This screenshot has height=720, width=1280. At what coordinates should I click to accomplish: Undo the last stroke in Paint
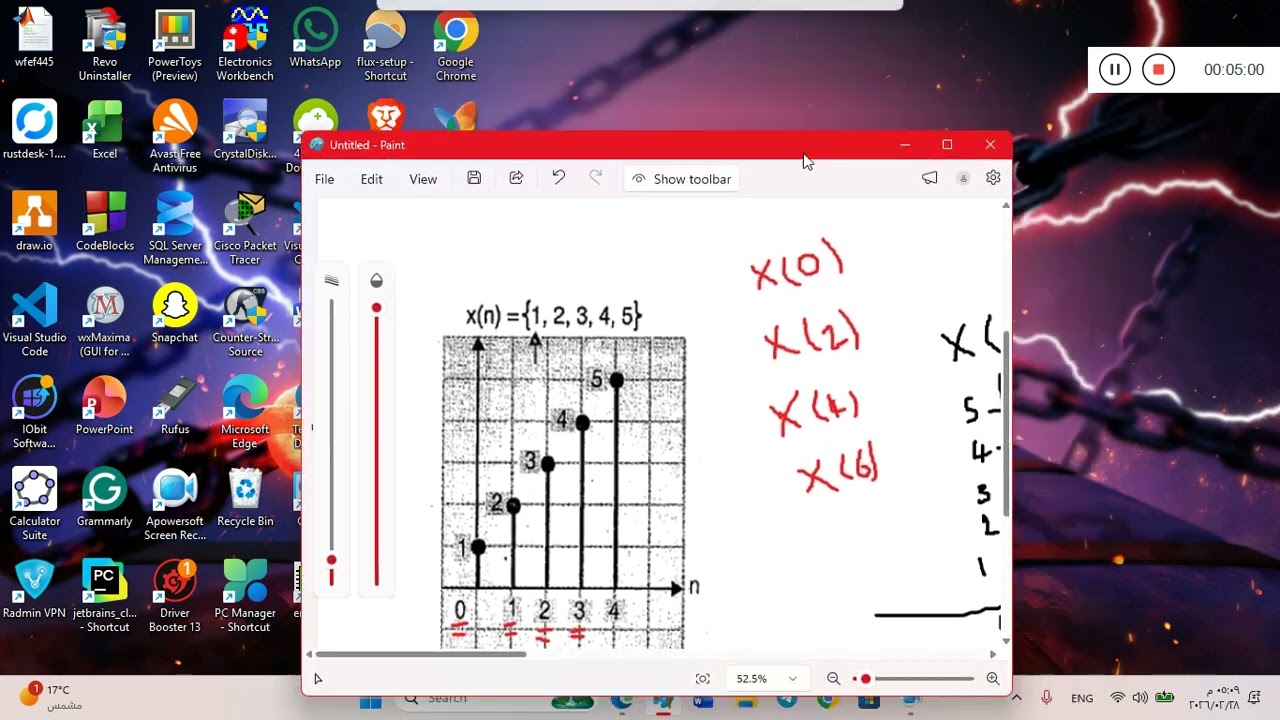[x=558, y=178]
